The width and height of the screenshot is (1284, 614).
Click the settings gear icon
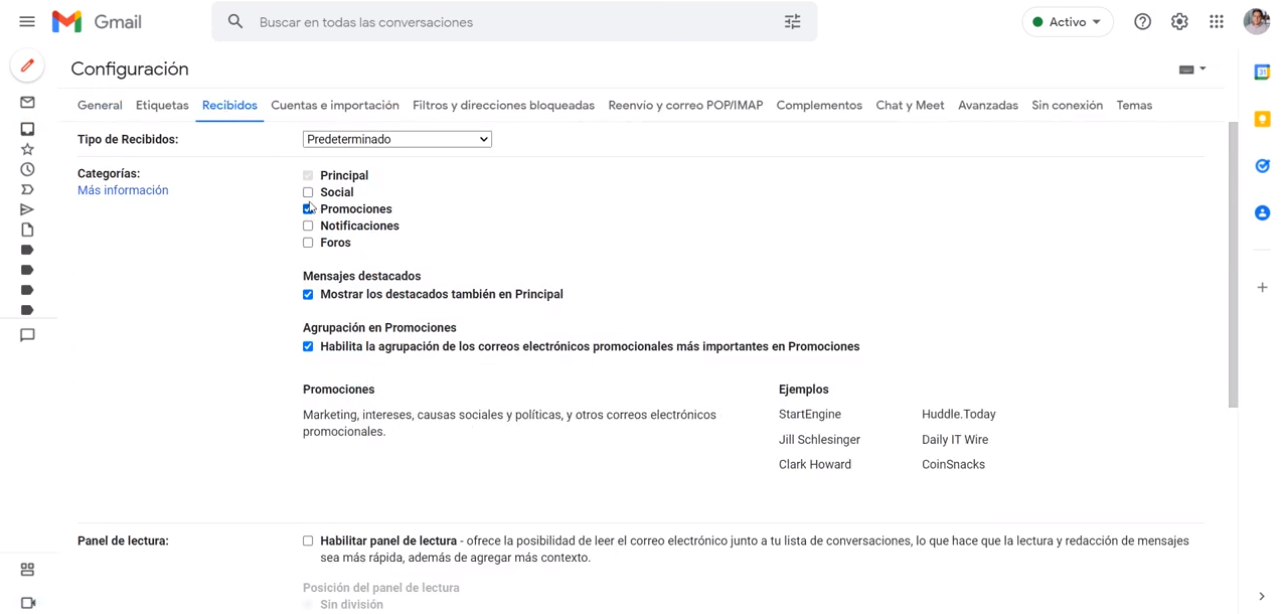point(1179,22)
